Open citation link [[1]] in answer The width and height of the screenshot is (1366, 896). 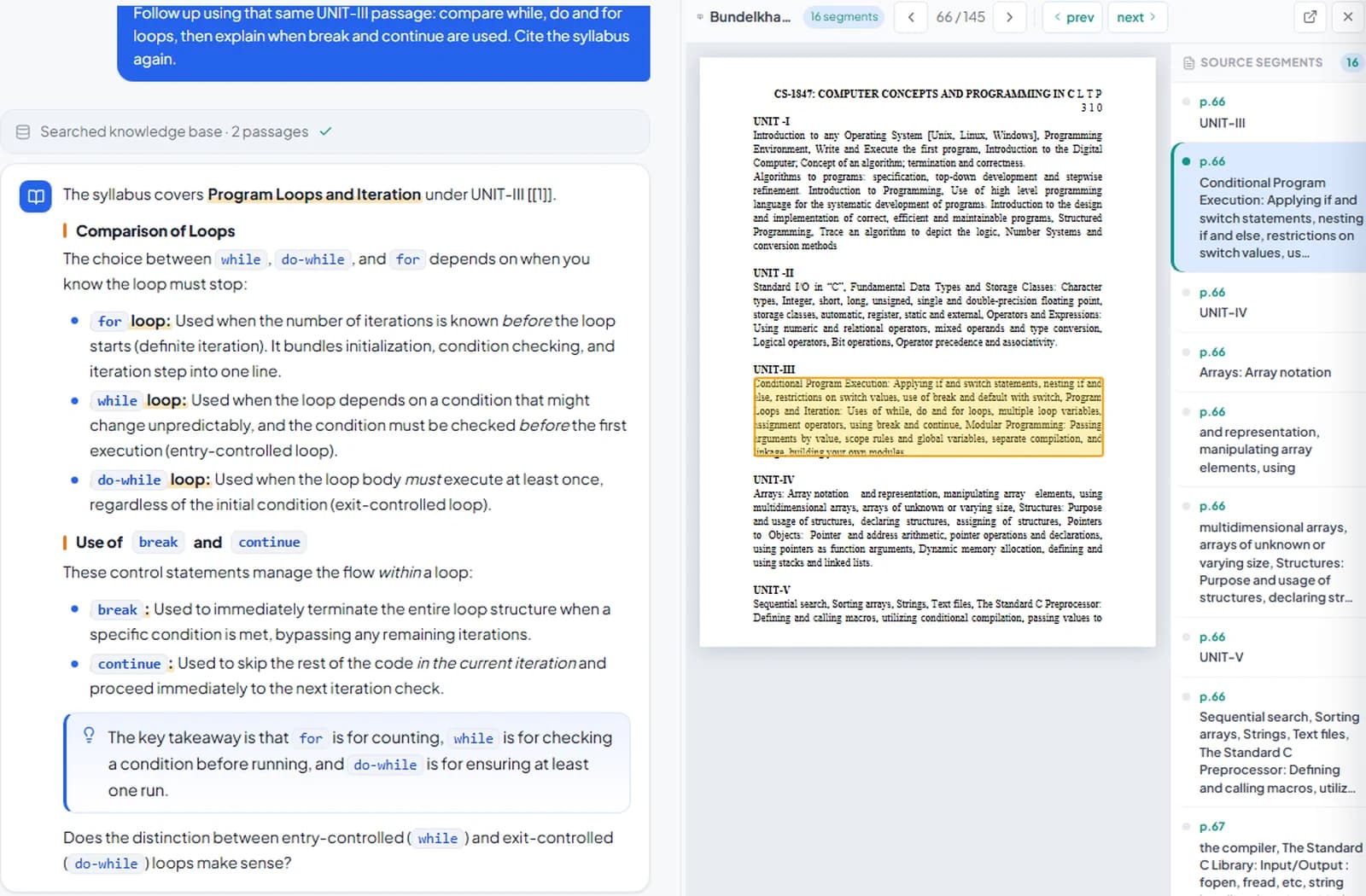coord(540,195)
